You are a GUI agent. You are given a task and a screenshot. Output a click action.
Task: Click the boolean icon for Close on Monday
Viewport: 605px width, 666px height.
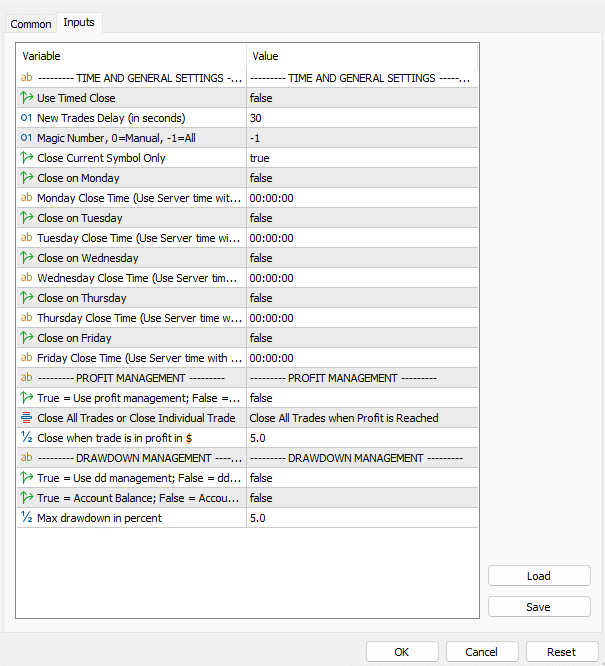(x=26, y=178)
